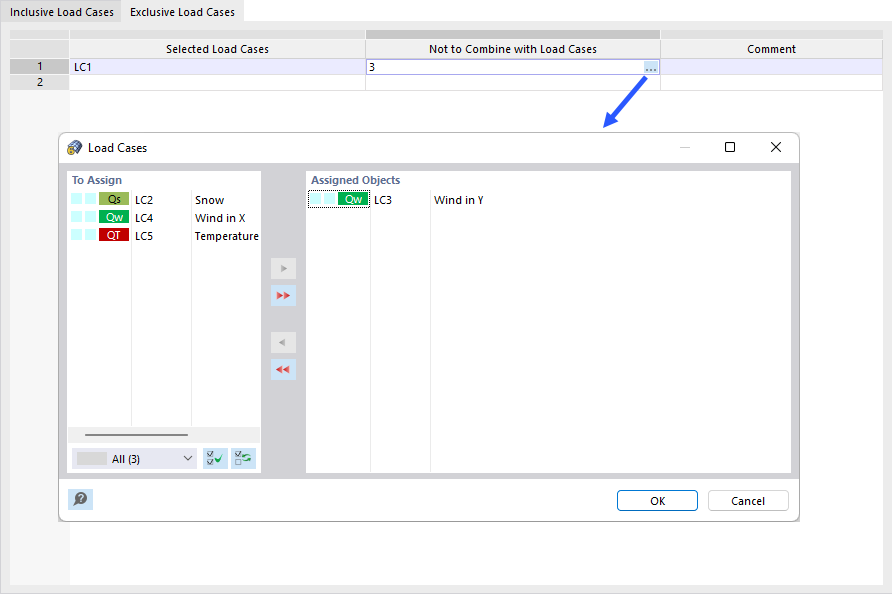Expand the category filter chevron
This screenshot has width=892, height=594.
(186, 457)
